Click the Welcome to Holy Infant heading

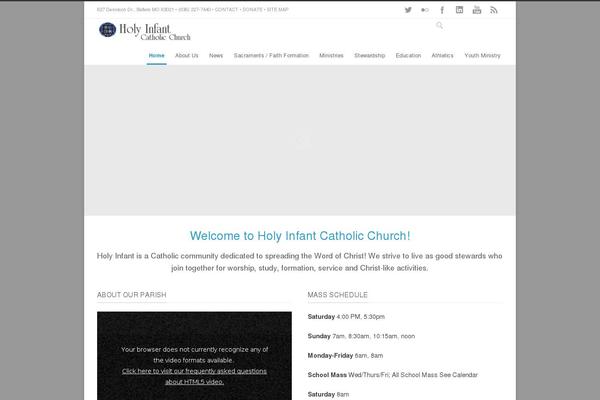[x=300, y=236]
